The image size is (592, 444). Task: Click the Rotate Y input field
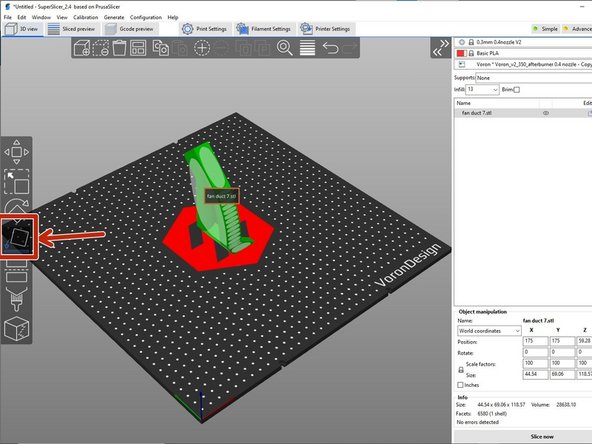point(562,352)
